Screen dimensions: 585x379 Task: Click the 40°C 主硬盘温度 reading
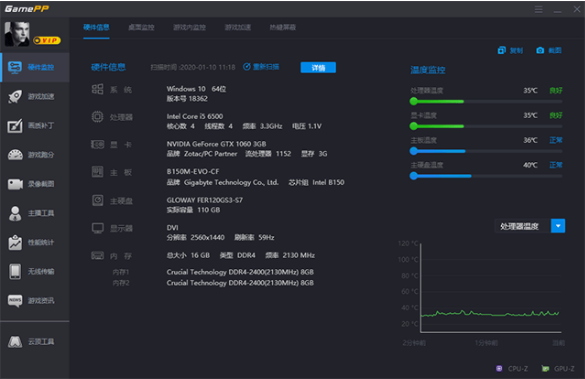(x=530, y=165)
